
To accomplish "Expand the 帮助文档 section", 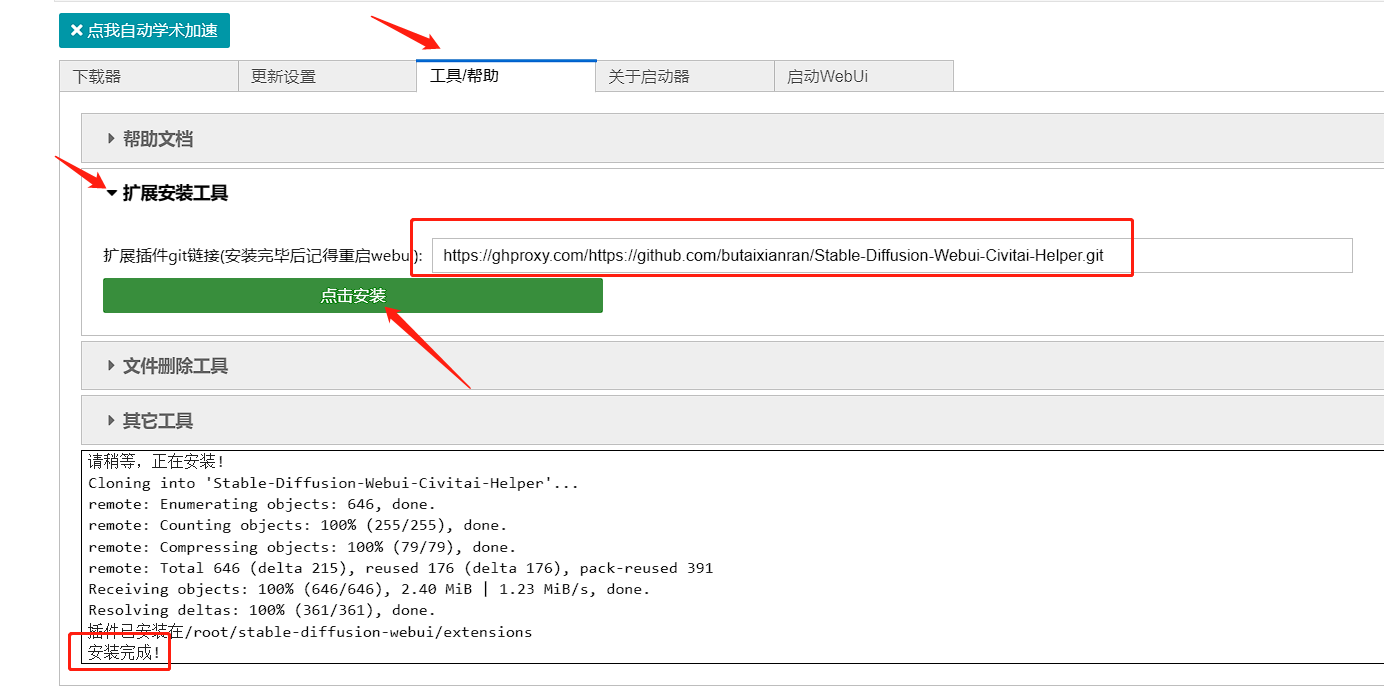I will [x=158, y=139].
